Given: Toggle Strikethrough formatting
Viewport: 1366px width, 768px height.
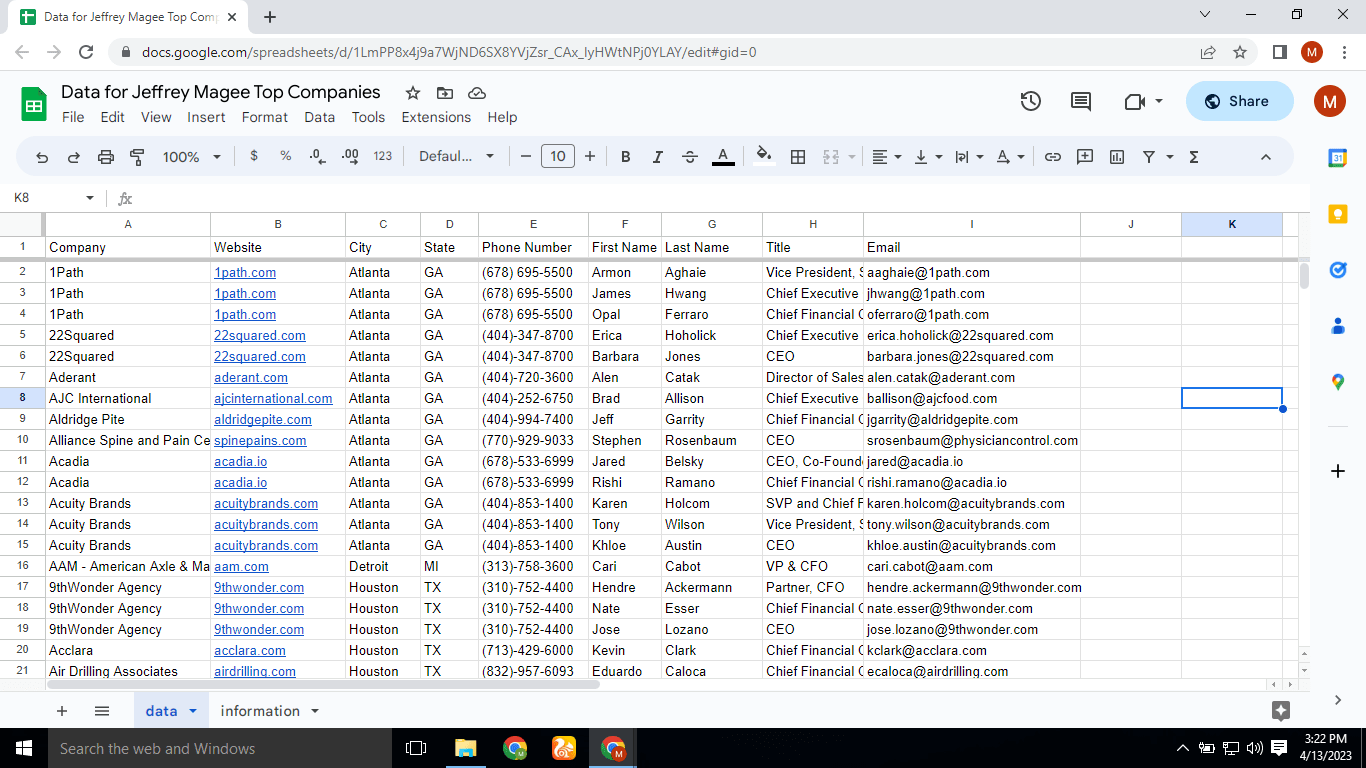Looking at the screenshot, I should point(690,157).
